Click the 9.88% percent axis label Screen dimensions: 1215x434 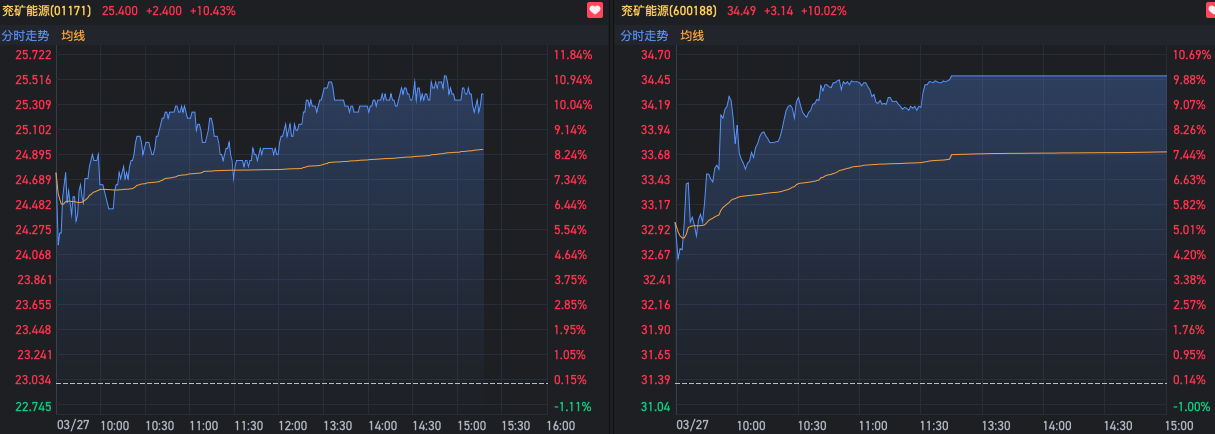(1189, 80)
